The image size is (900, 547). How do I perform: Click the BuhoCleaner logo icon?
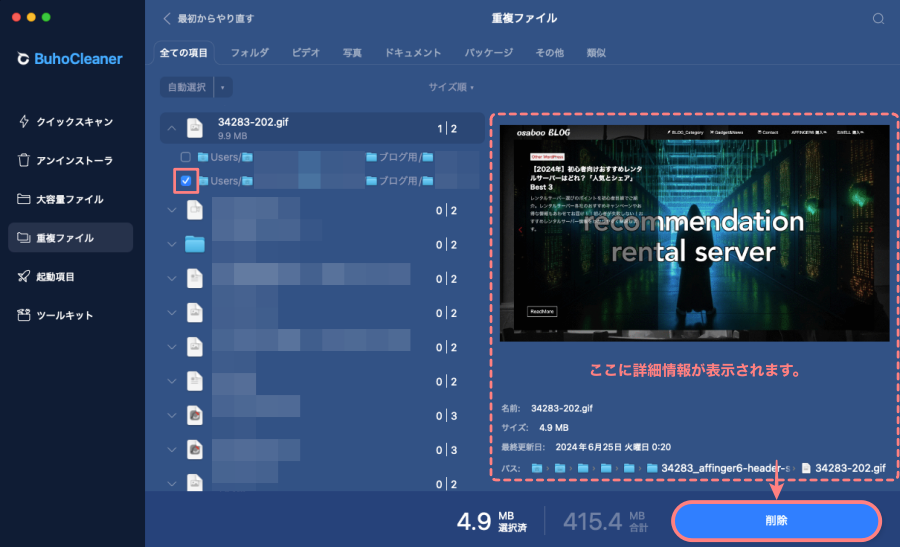(x=23, y=59)
